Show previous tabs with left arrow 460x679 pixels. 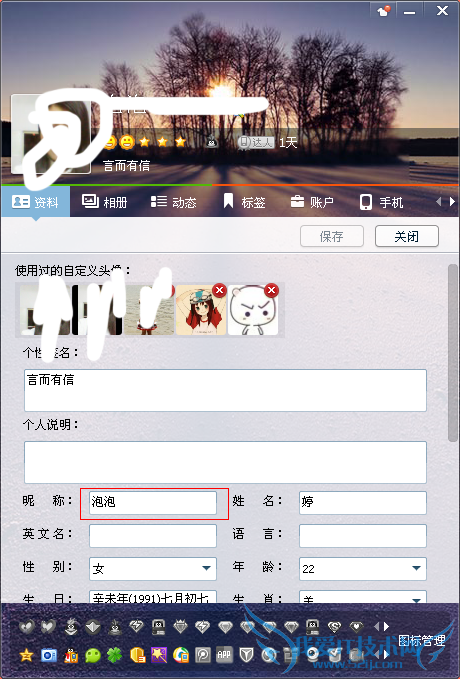438,202
